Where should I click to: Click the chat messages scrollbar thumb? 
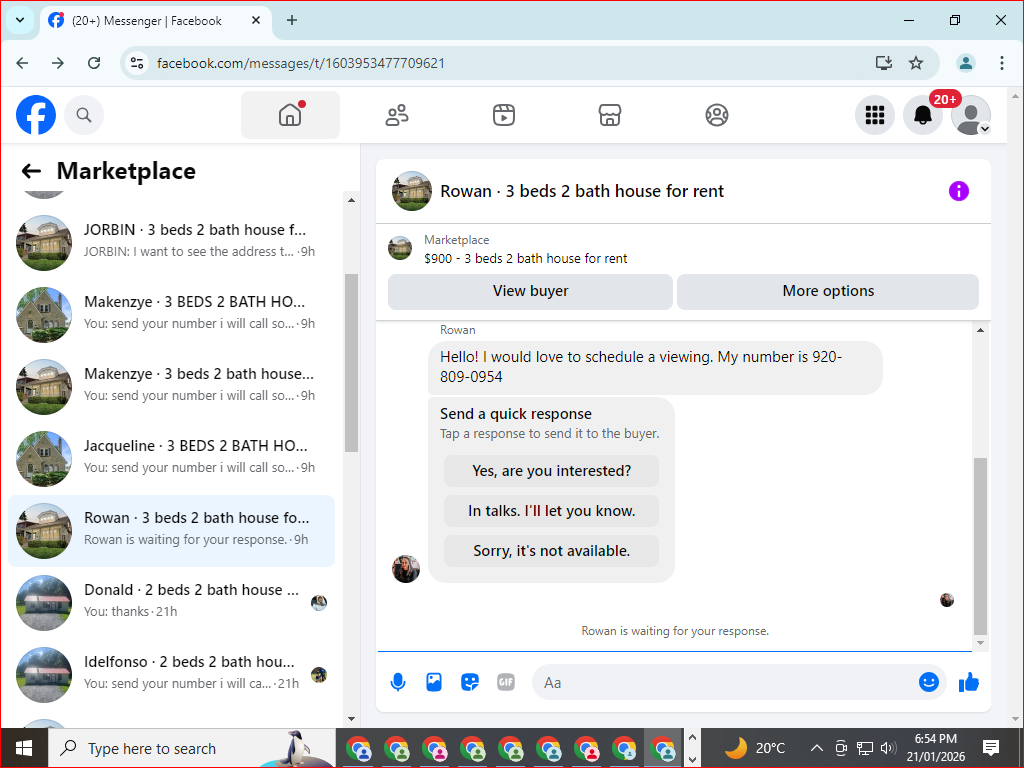pyautogui.click(x=980, y=547)
